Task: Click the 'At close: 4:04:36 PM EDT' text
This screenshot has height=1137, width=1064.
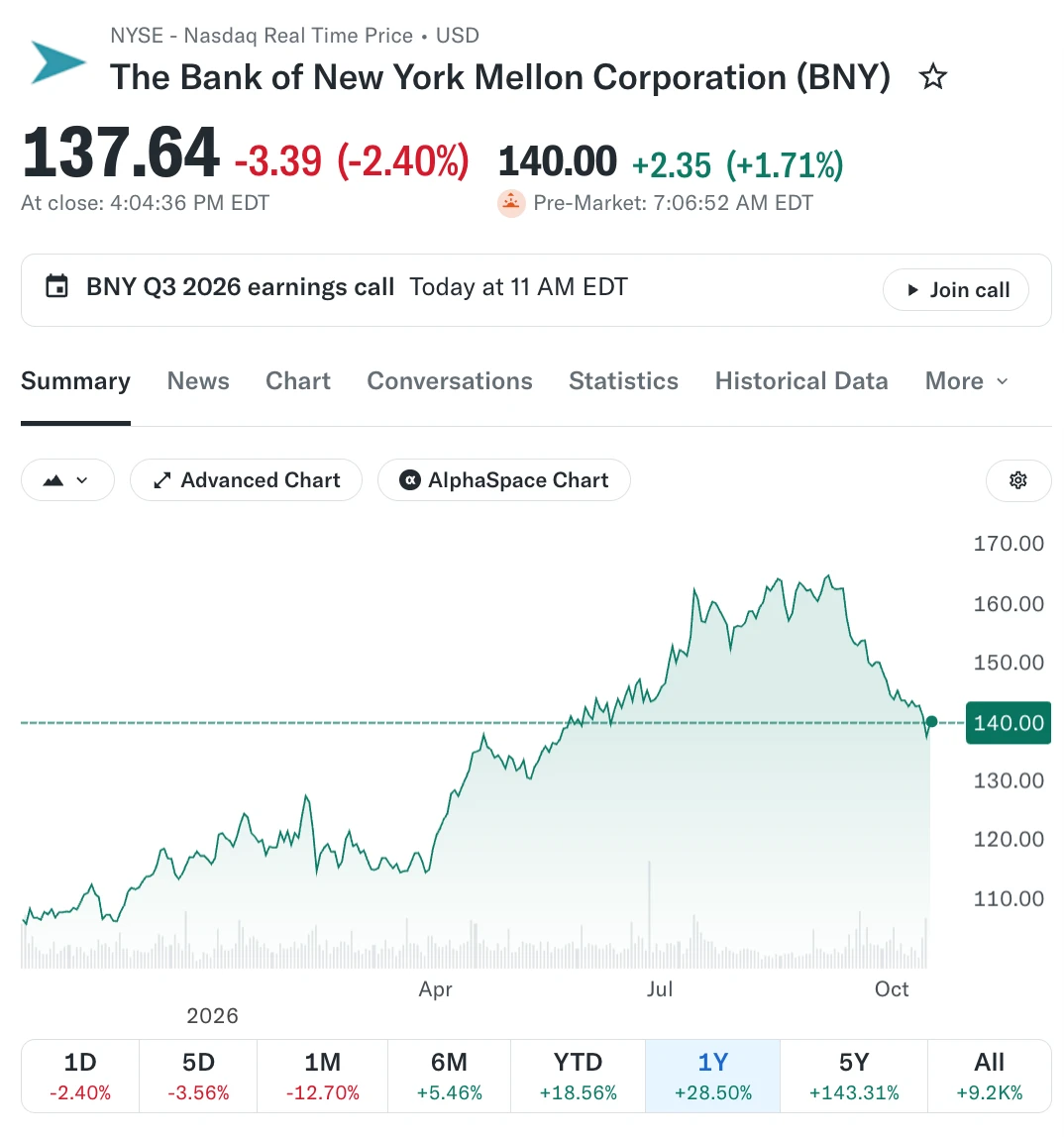Action: [145, 203]
